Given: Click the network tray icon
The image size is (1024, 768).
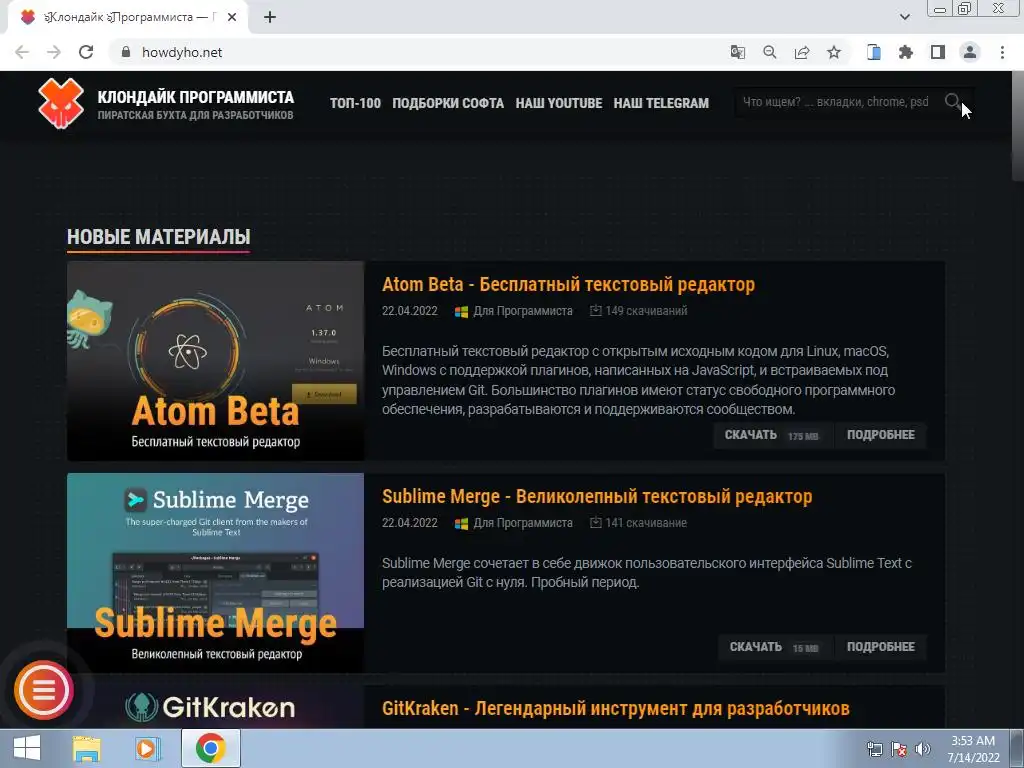Looking at the screenshot, I should [874, 749].
